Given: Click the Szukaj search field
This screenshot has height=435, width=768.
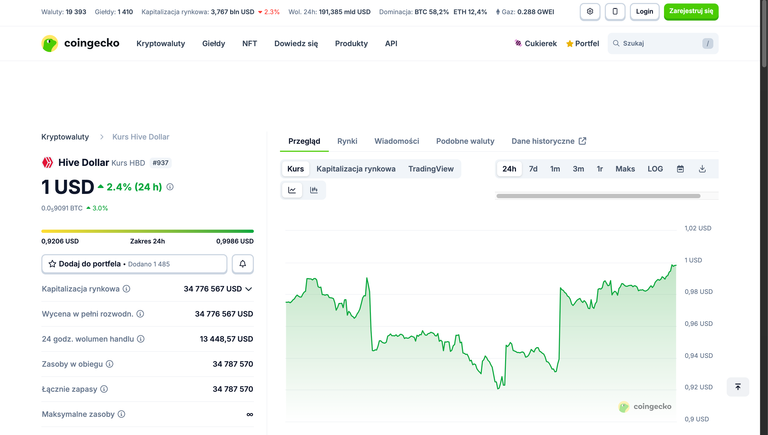Looking at the screenshot, I should [660, 44].
